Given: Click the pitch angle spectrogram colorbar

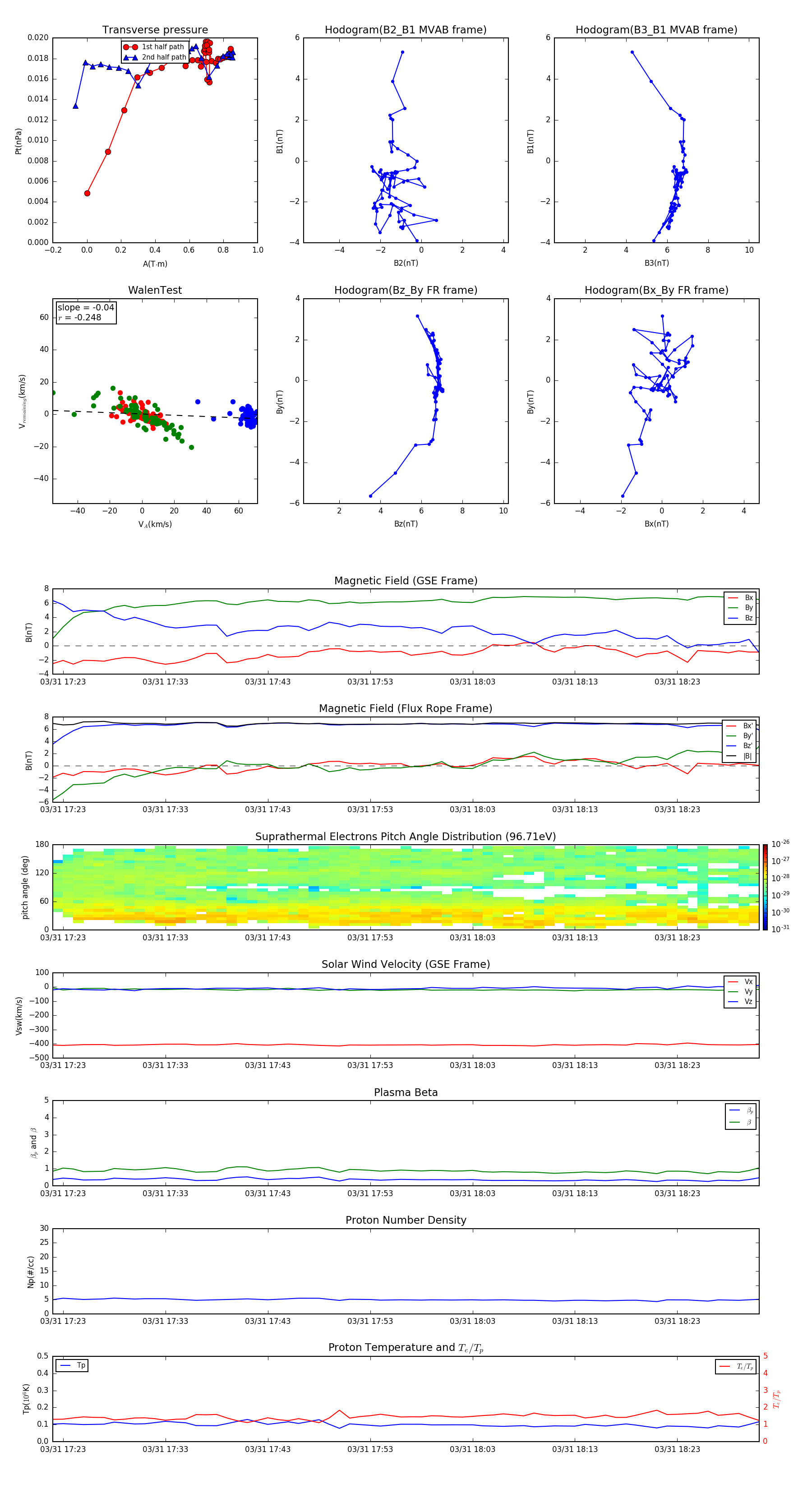Looking at the screenshot, I should pyautogui.click(x=765, y=887).
